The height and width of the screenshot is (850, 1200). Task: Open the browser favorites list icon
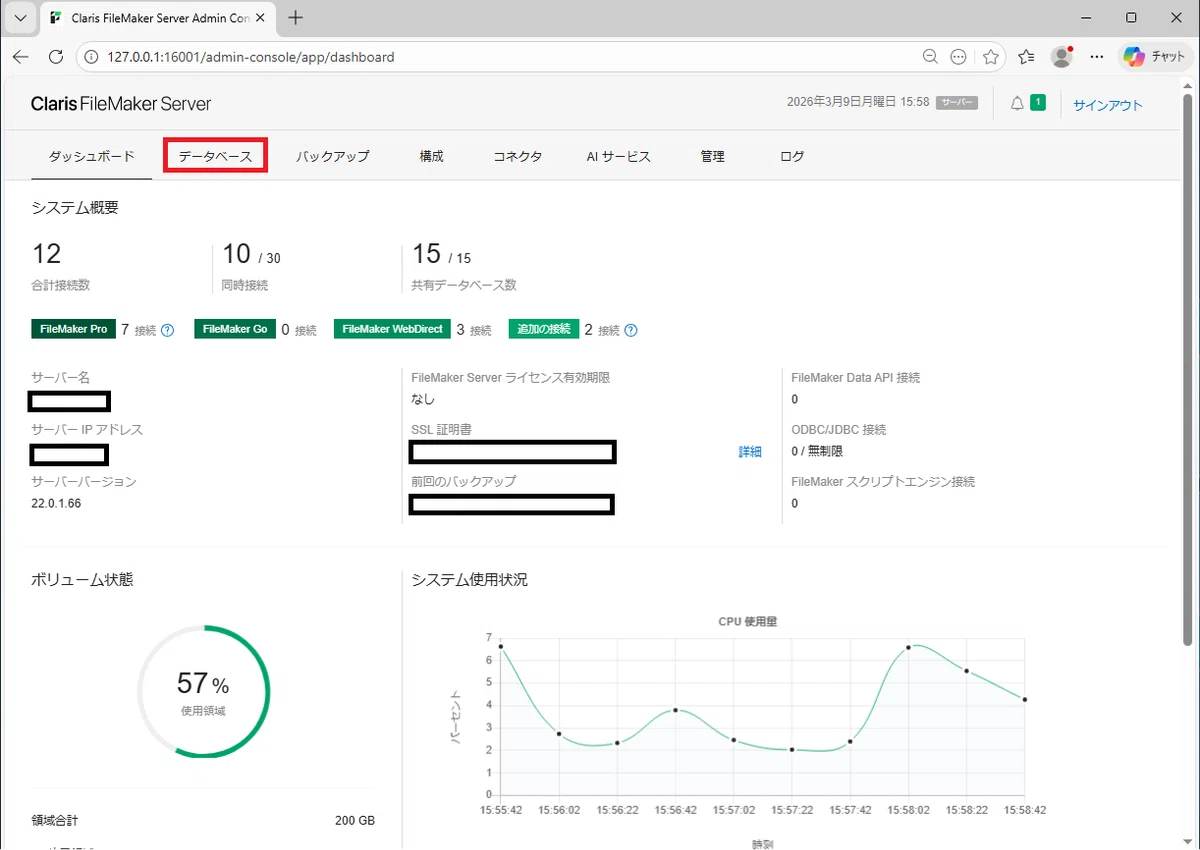coord(1026,57)
